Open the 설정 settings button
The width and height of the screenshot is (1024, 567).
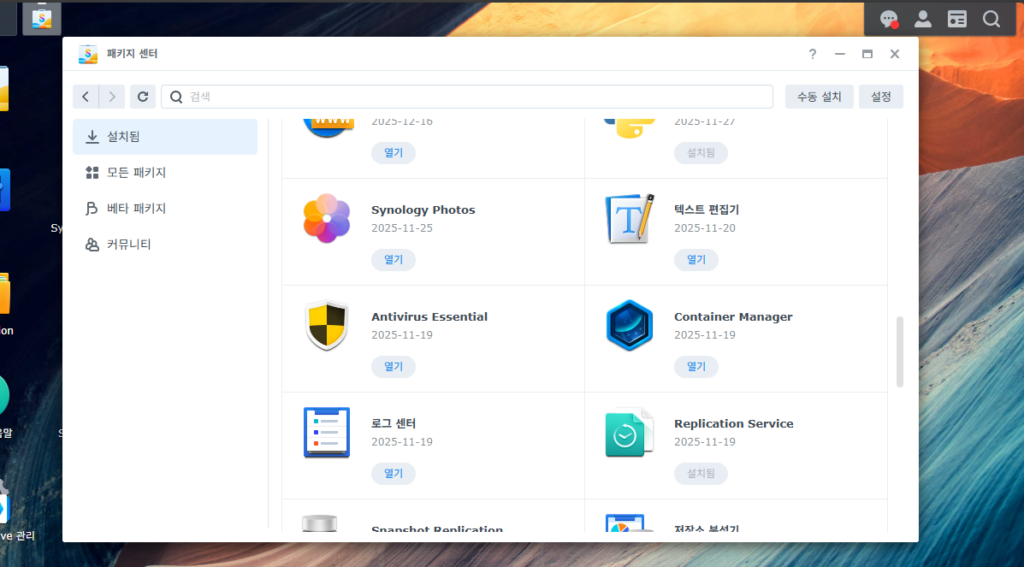[881, 97]
